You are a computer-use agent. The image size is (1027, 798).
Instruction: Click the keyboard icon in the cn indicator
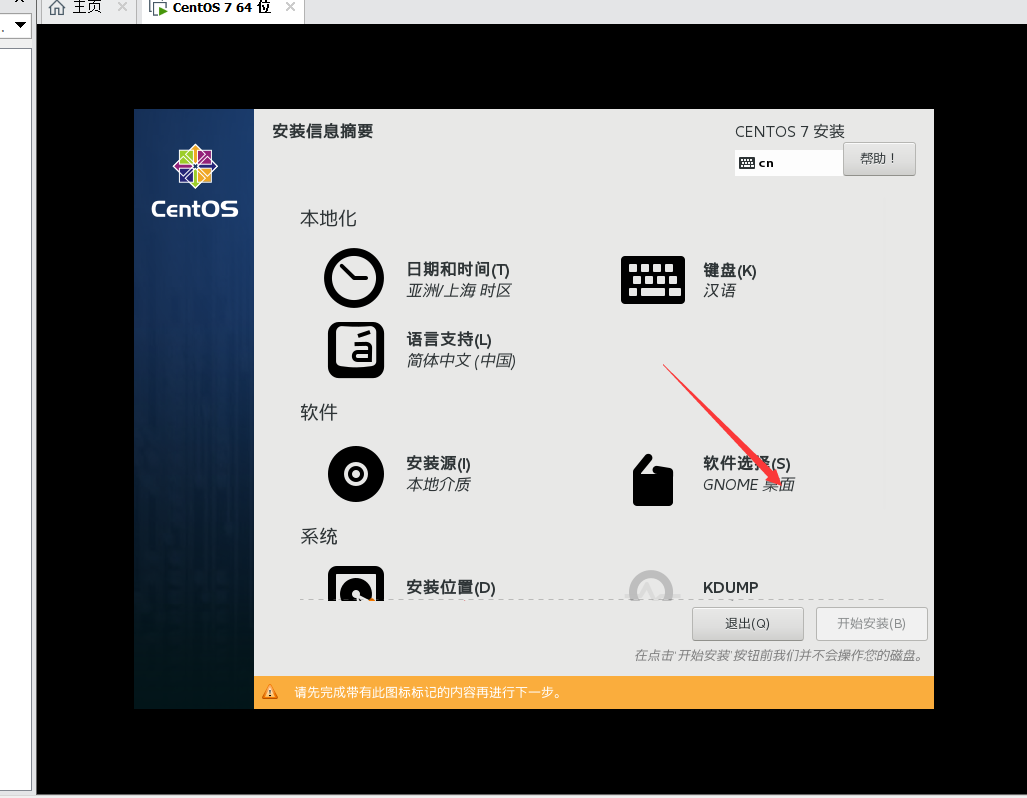(747, 163)
